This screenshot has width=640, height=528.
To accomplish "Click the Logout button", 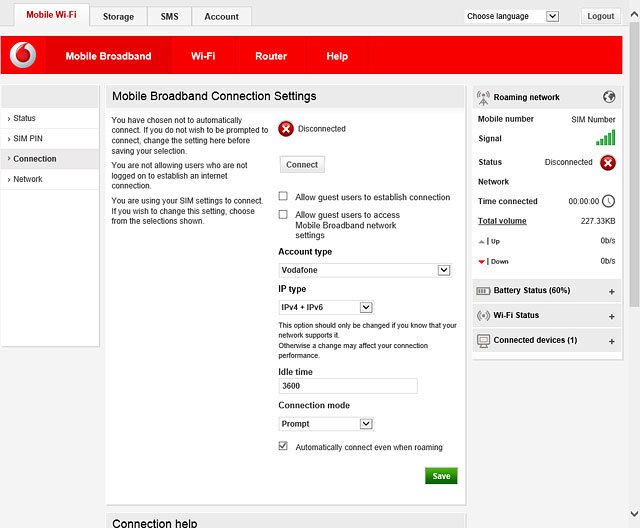I will click(600, 16).
